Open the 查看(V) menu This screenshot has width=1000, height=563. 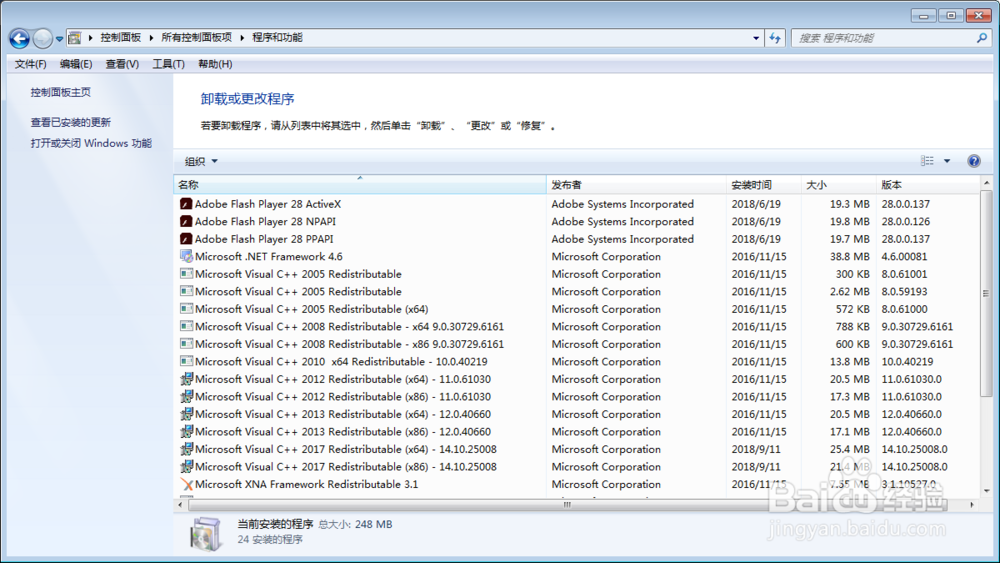(122, 64)
